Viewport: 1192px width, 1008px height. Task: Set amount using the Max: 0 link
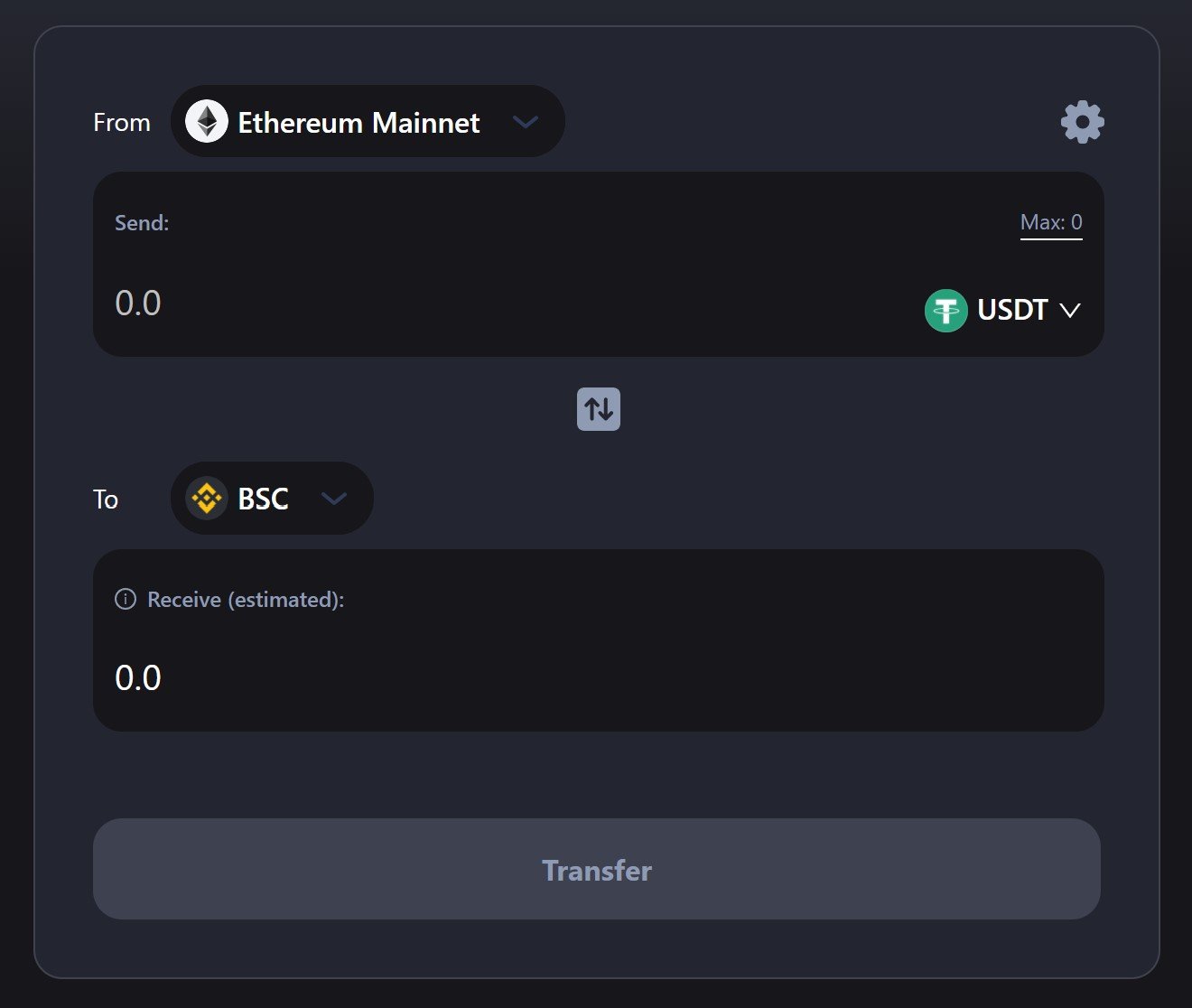tap(1050, 223)
